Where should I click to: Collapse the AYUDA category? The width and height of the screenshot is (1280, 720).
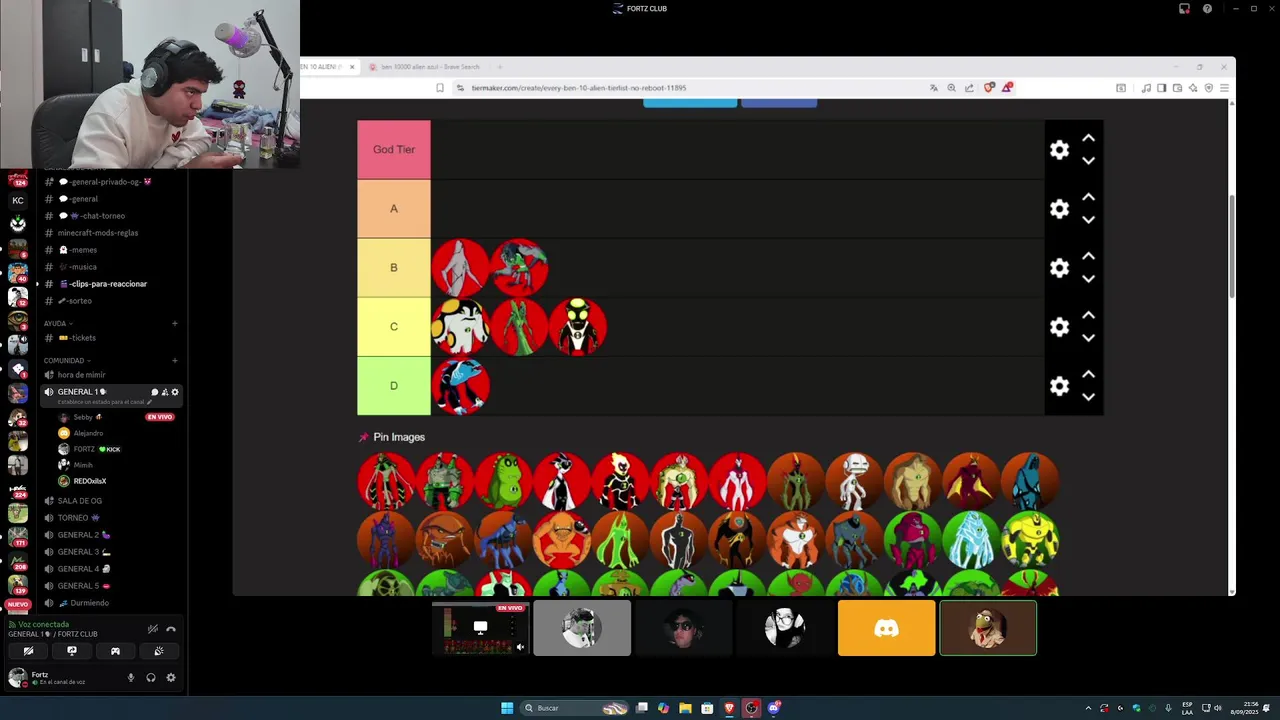click(57, 324)
